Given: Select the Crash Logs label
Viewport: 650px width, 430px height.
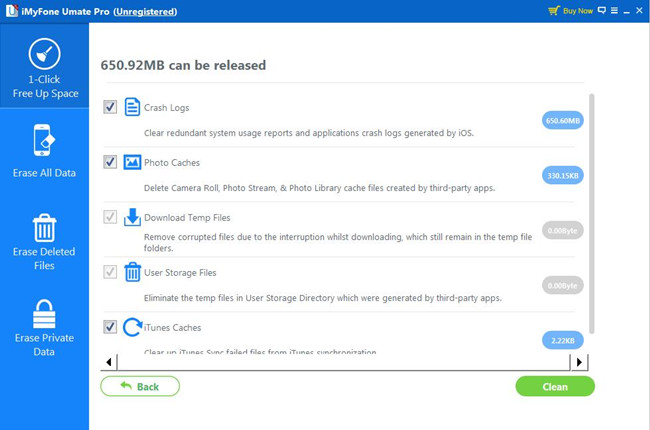Looking at the screenshot, I should click(167, 108).
